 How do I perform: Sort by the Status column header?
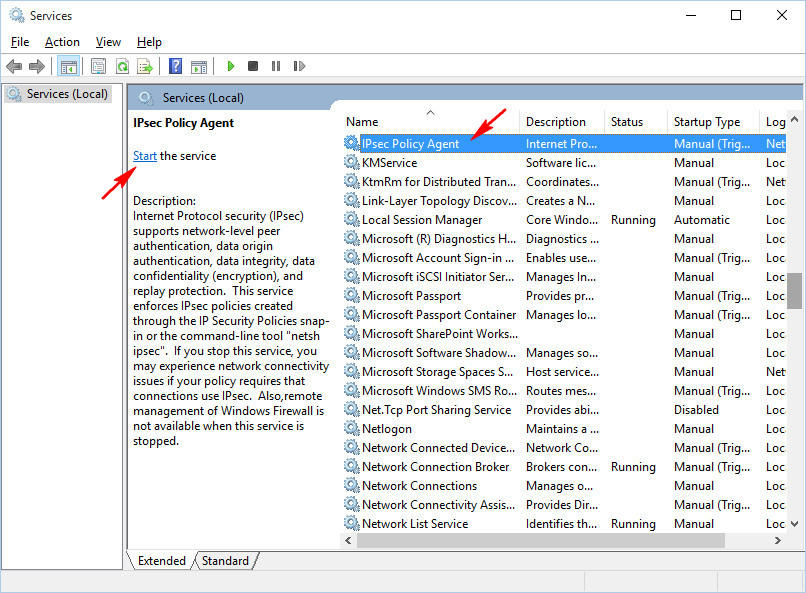point(627,122)
